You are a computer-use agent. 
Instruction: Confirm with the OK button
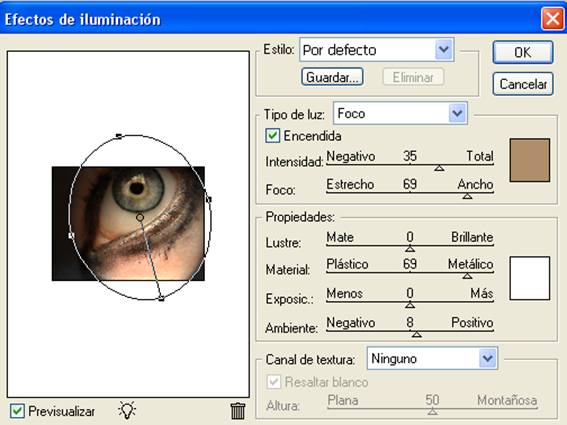tap(523, 52)
